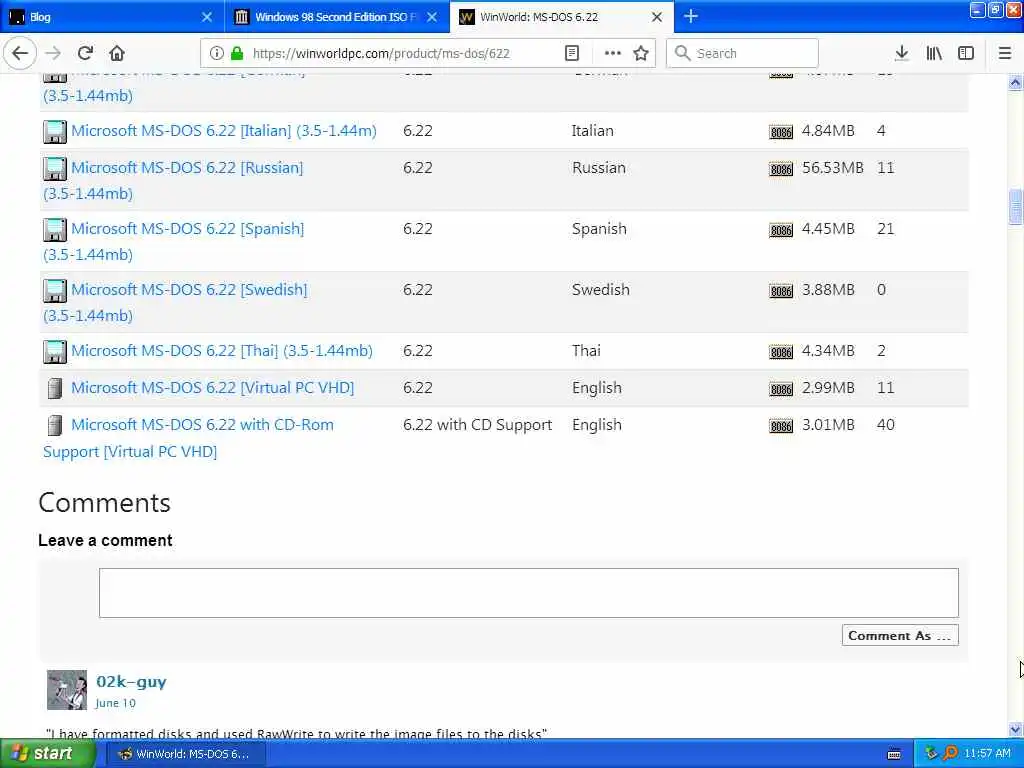Click drive icon beside CD-Rom Support entry
The width and height of the screenshot is (1024, 768).
click(x=55, y=426)
